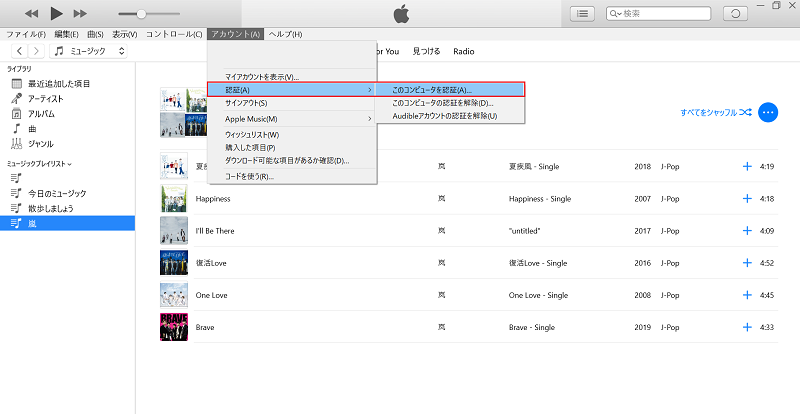This screenshot has height=414, width=800.
Task: Click the I'll Be There artwork thumbnail
Action: (174, 231)
